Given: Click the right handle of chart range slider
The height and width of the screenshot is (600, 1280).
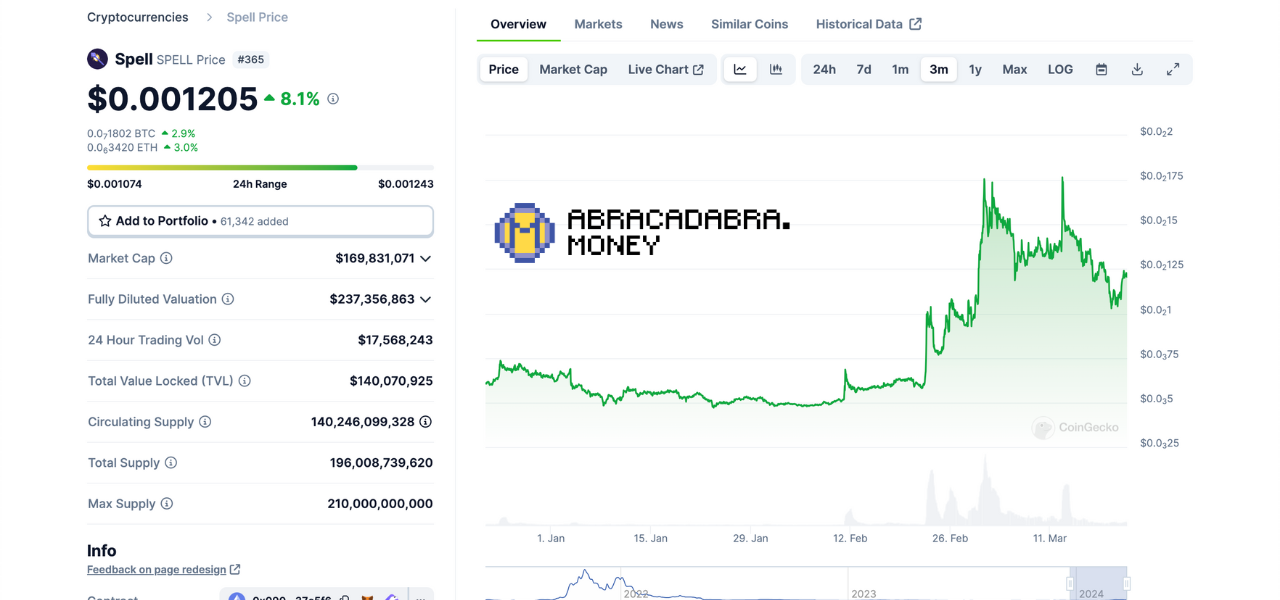Looking at the screenshot, I should [x=1127, y=583].
